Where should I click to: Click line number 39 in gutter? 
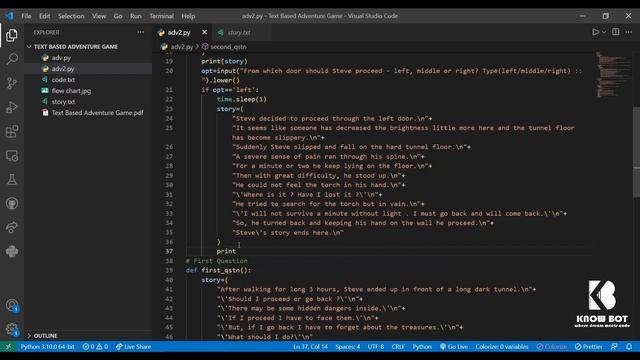169,270
